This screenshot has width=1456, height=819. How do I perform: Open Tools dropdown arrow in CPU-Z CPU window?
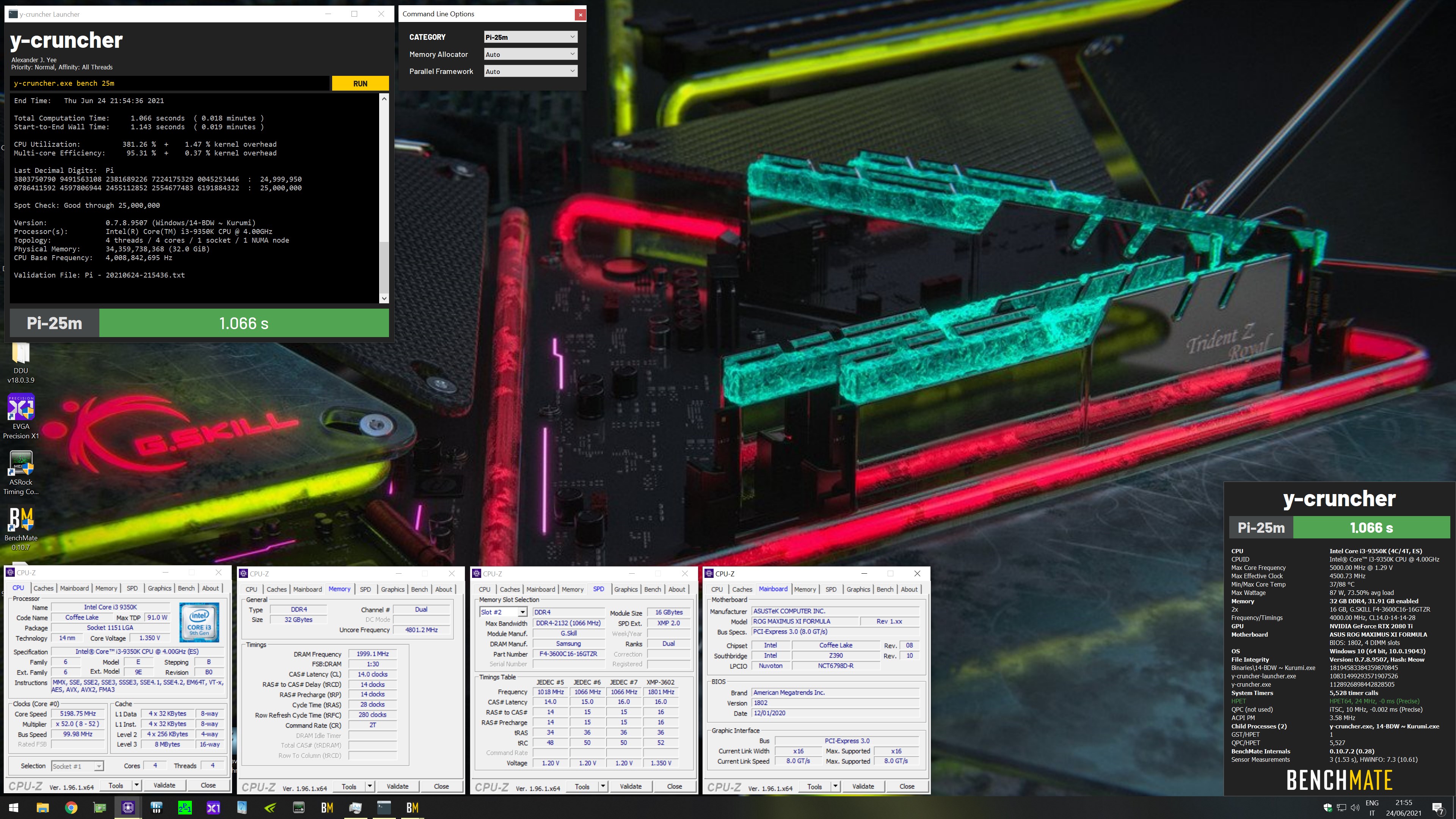click(136, 785)
